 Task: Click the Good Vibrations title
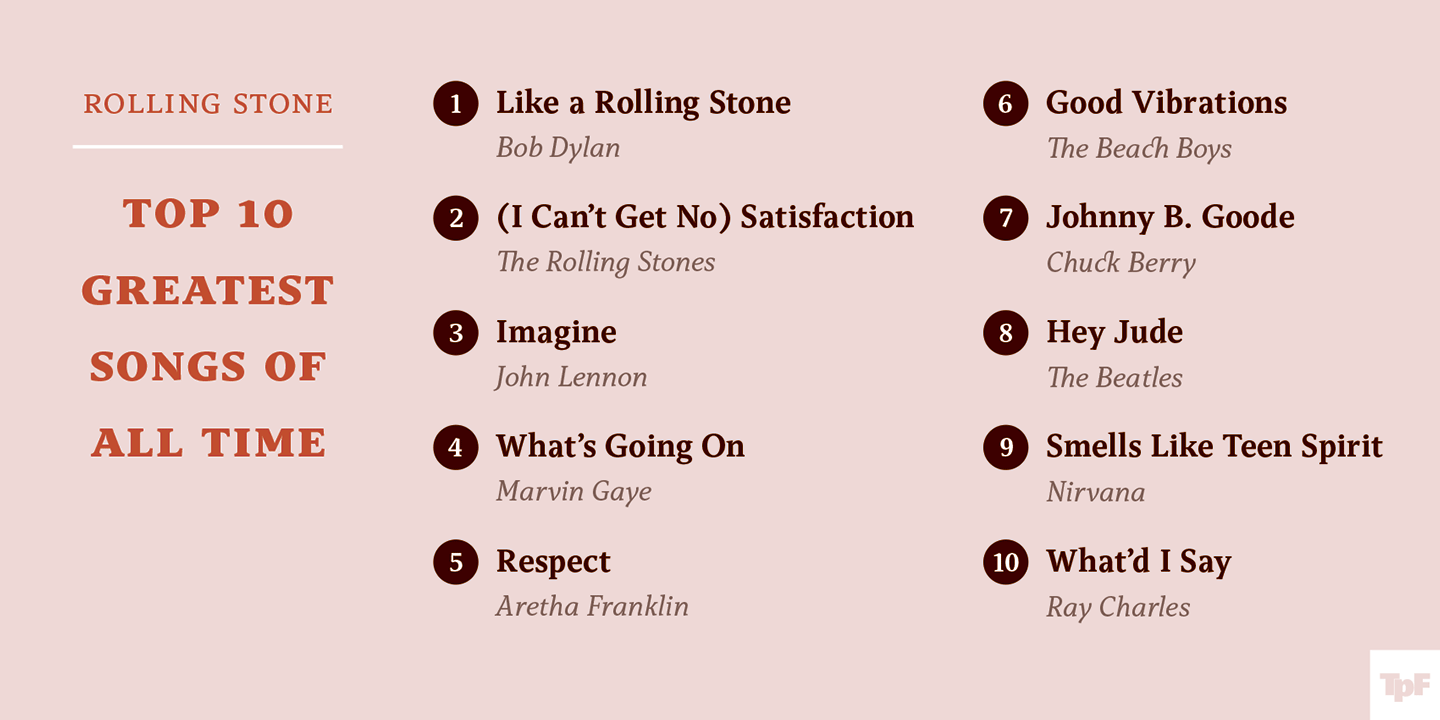point(1166,103)
